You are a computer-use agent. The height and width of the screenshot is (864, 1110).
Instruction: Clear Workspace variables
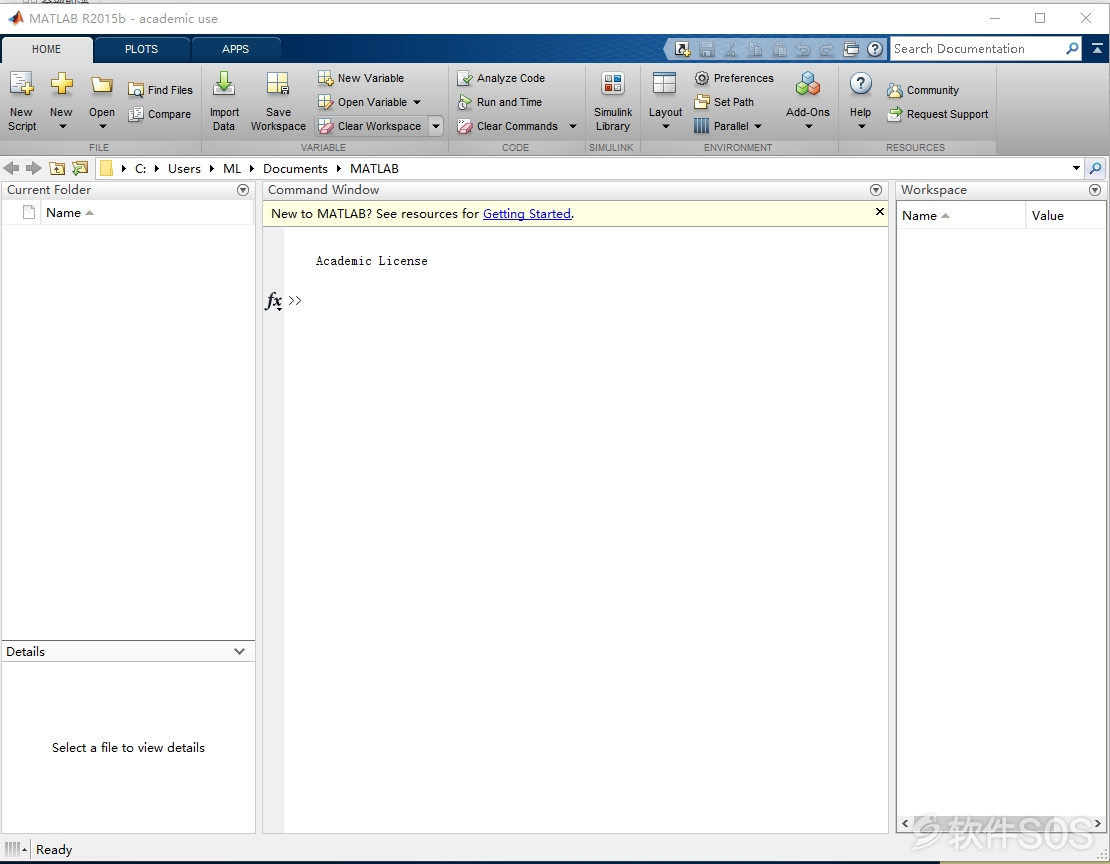(x=370, y=126)
